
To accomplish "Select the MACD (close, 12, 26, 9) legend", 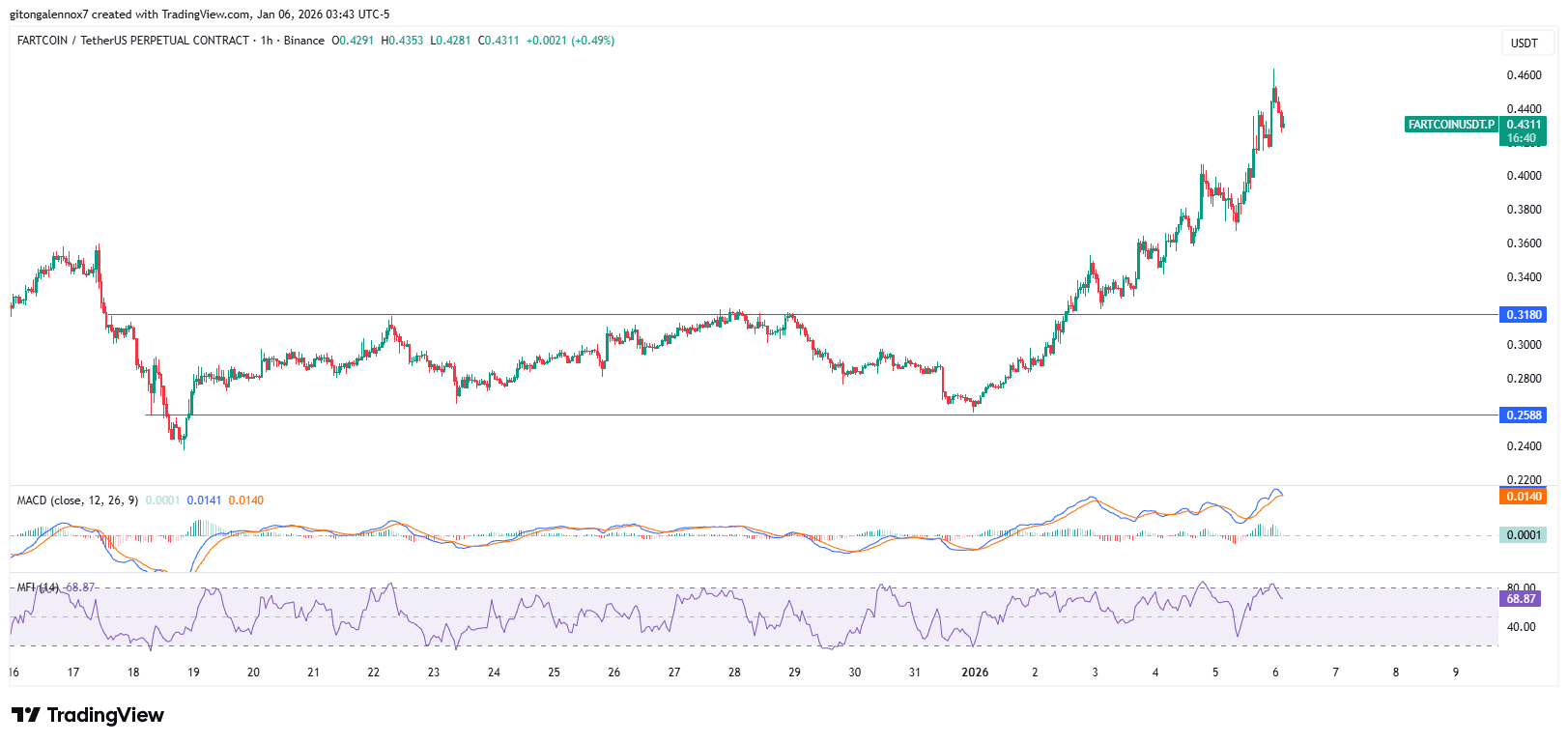I will 77,501.
